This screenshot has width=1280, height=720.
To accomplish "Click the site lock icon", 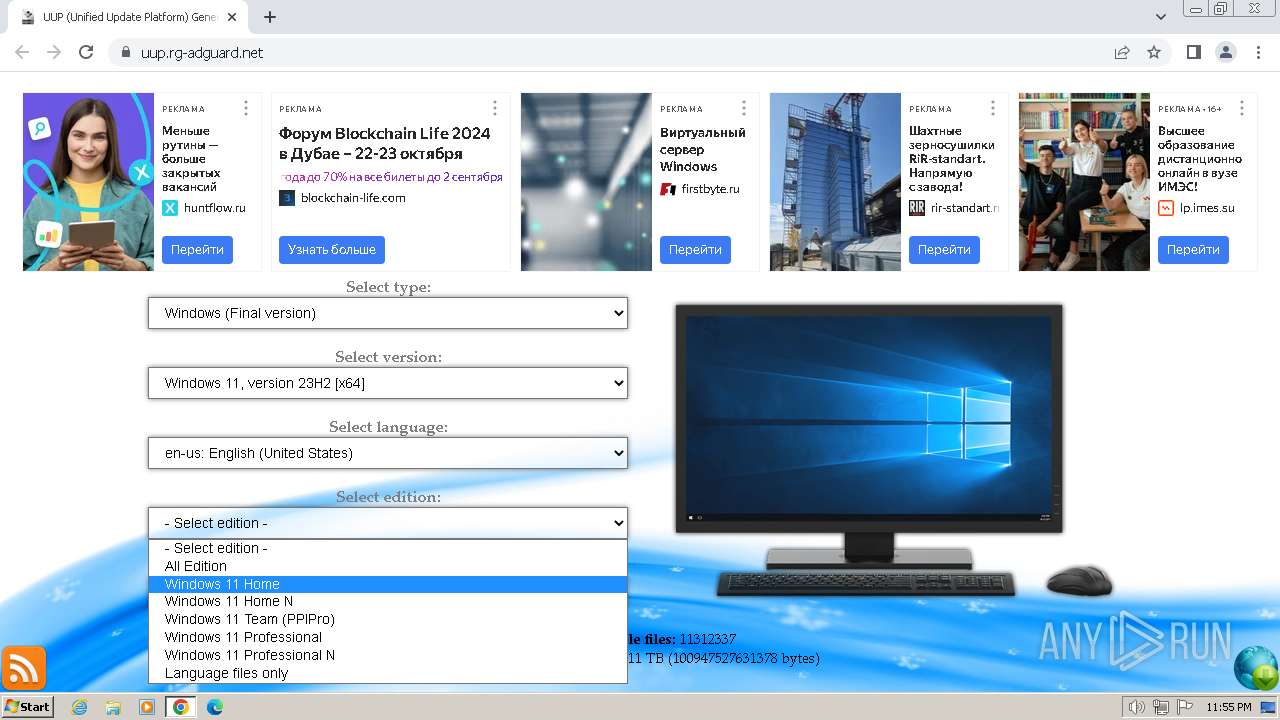I will click(x=126, y=52).
